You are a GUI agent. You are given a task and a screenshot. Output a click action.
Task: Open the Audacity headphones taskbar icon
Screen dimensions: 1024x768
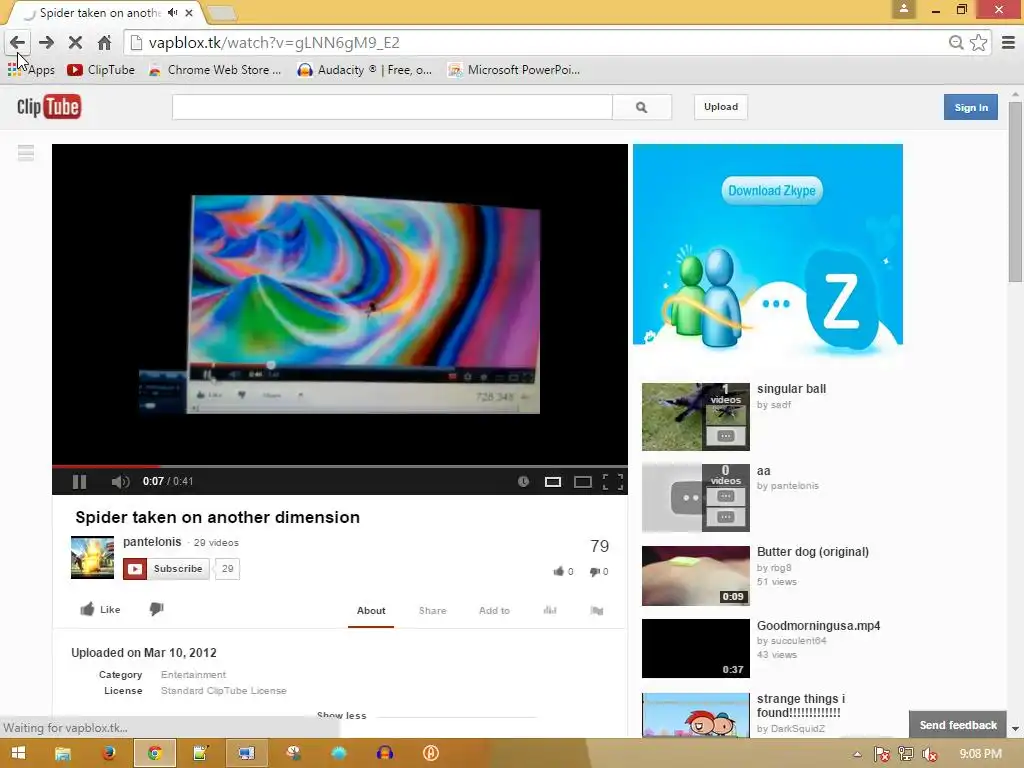[x=385, y=753]
